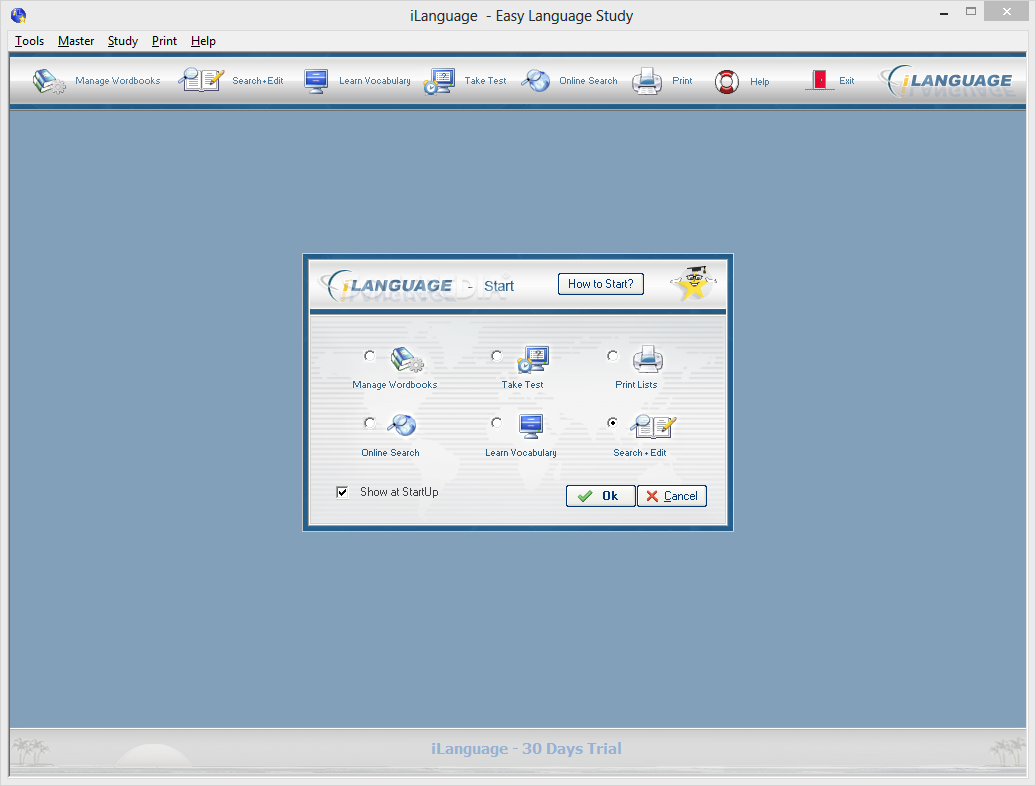Screen dimensions: 1036x786
Task: Click the iLanguage app icon in title bar
Action: point(18,15)
